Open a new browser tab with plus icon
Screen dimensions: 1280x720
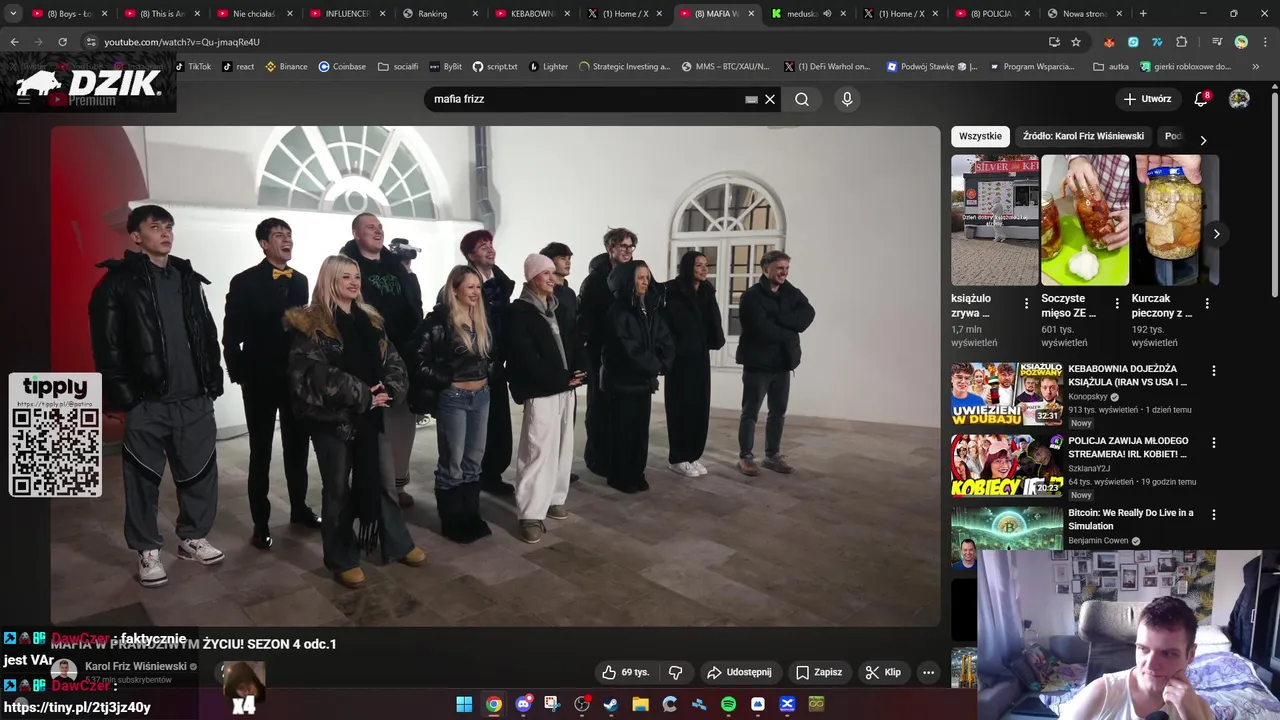[x=1143, y=14]
